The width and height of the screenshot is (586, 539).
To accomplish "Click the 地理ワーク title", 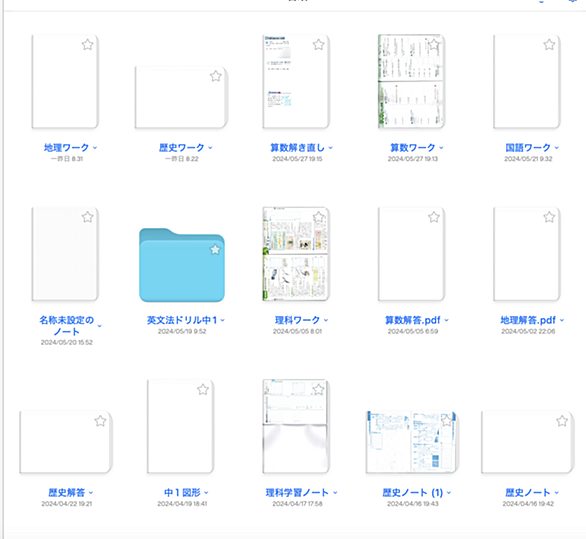I will (67, 148).
